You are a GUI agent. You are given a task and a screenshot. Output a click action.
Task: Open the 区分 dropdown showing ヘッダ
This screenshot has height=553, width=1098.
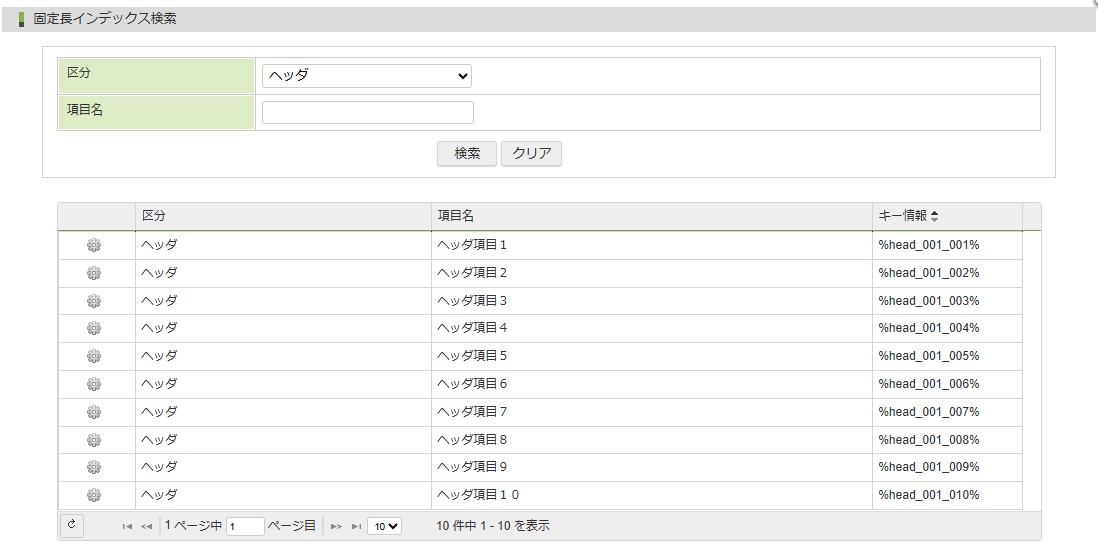coord(366,76)
